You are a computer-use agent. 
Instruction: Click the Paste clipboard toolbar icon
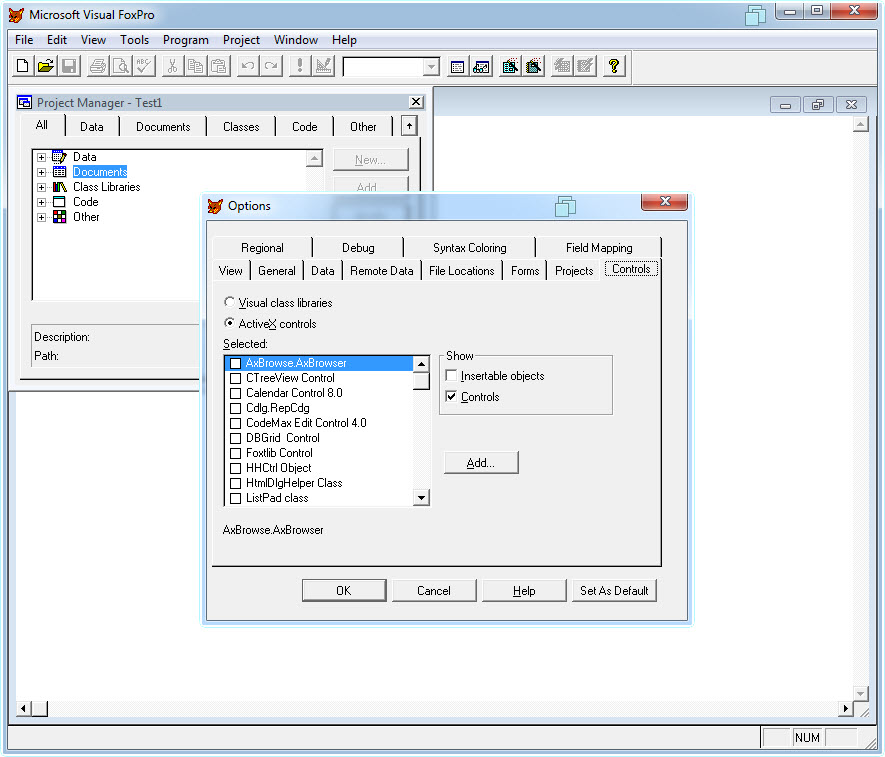218,67
